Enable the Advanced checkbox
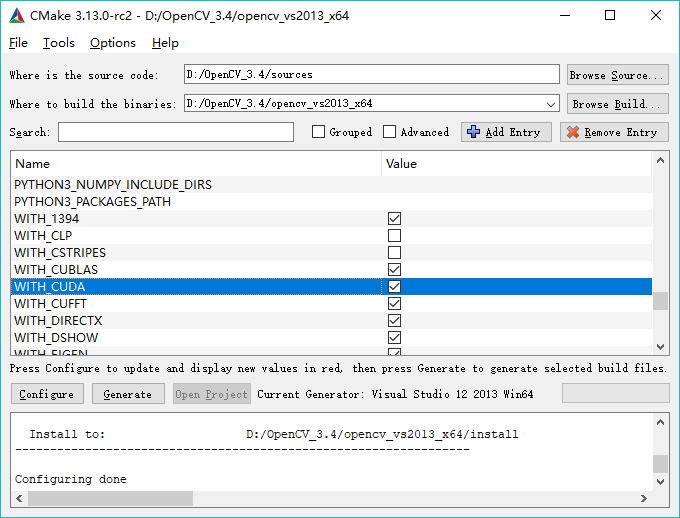This screenshot has height=518, width=680. pos(389,132)
